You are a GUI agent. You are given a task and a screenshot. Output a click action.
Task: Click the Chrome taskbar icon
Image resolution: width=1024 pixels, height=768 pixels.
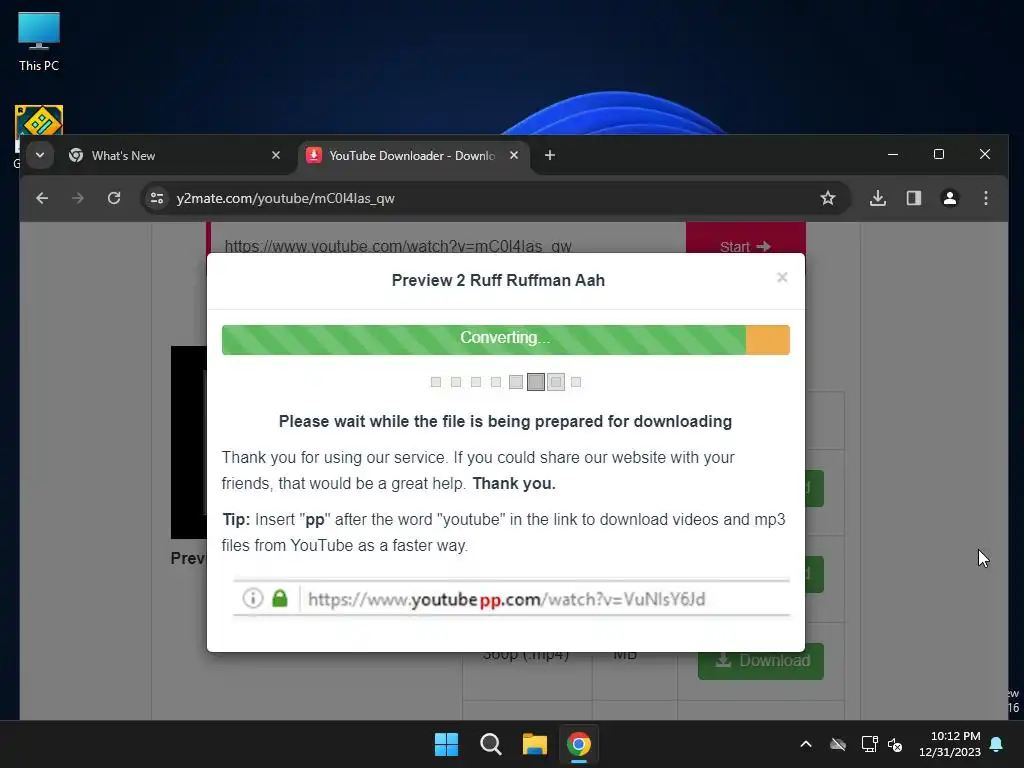[x=579, y=744]
